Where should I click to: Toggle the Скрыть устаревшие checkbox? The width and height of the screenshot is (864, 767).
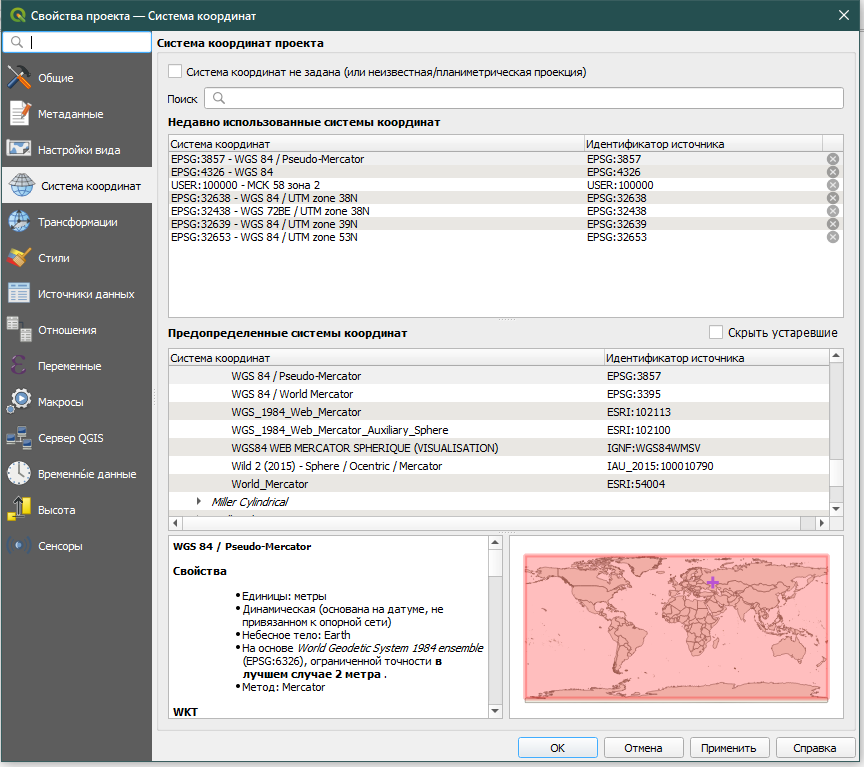(x=715, y=332)
